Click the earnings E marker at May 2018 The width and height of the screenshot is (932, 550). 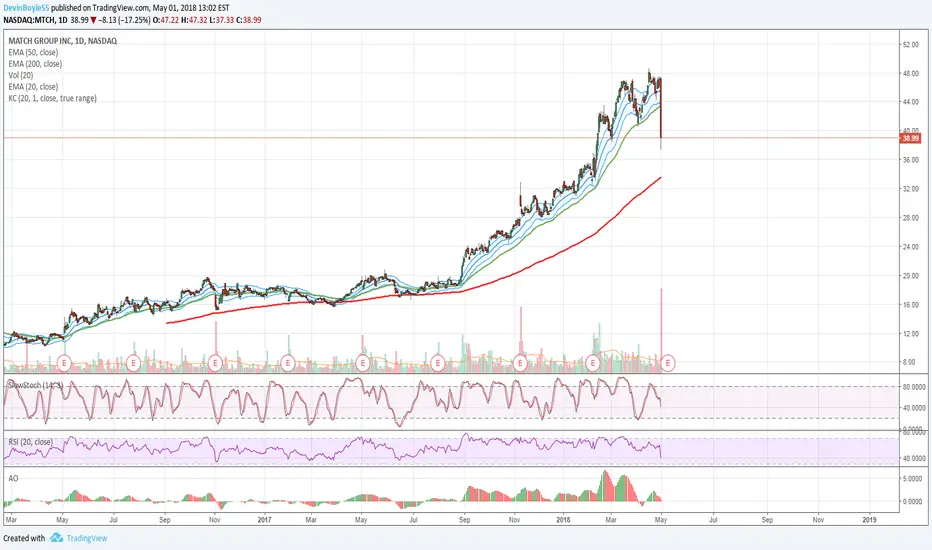(668, 362)
